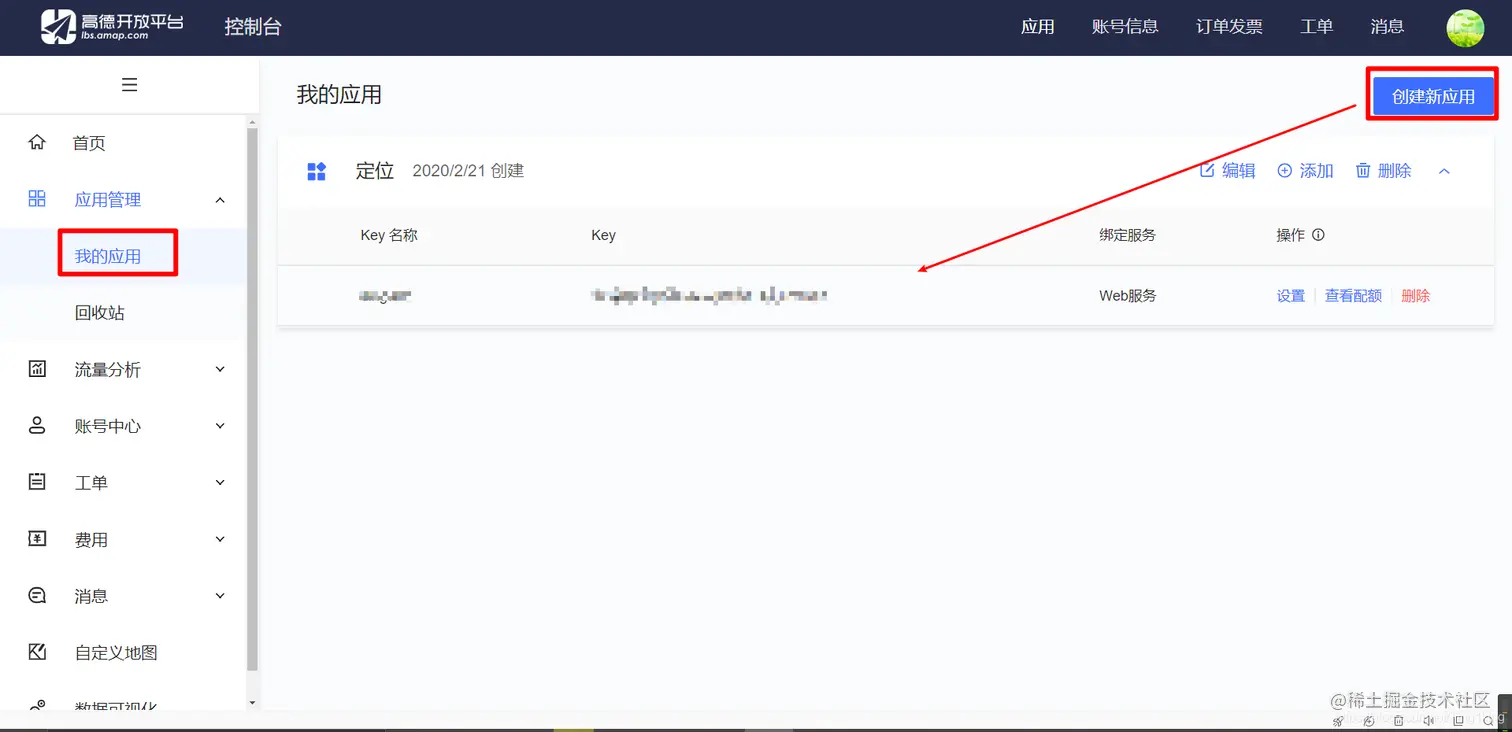Click the 绑定服务 column header
1512x732 pixels.
[x=1127, y=235]
